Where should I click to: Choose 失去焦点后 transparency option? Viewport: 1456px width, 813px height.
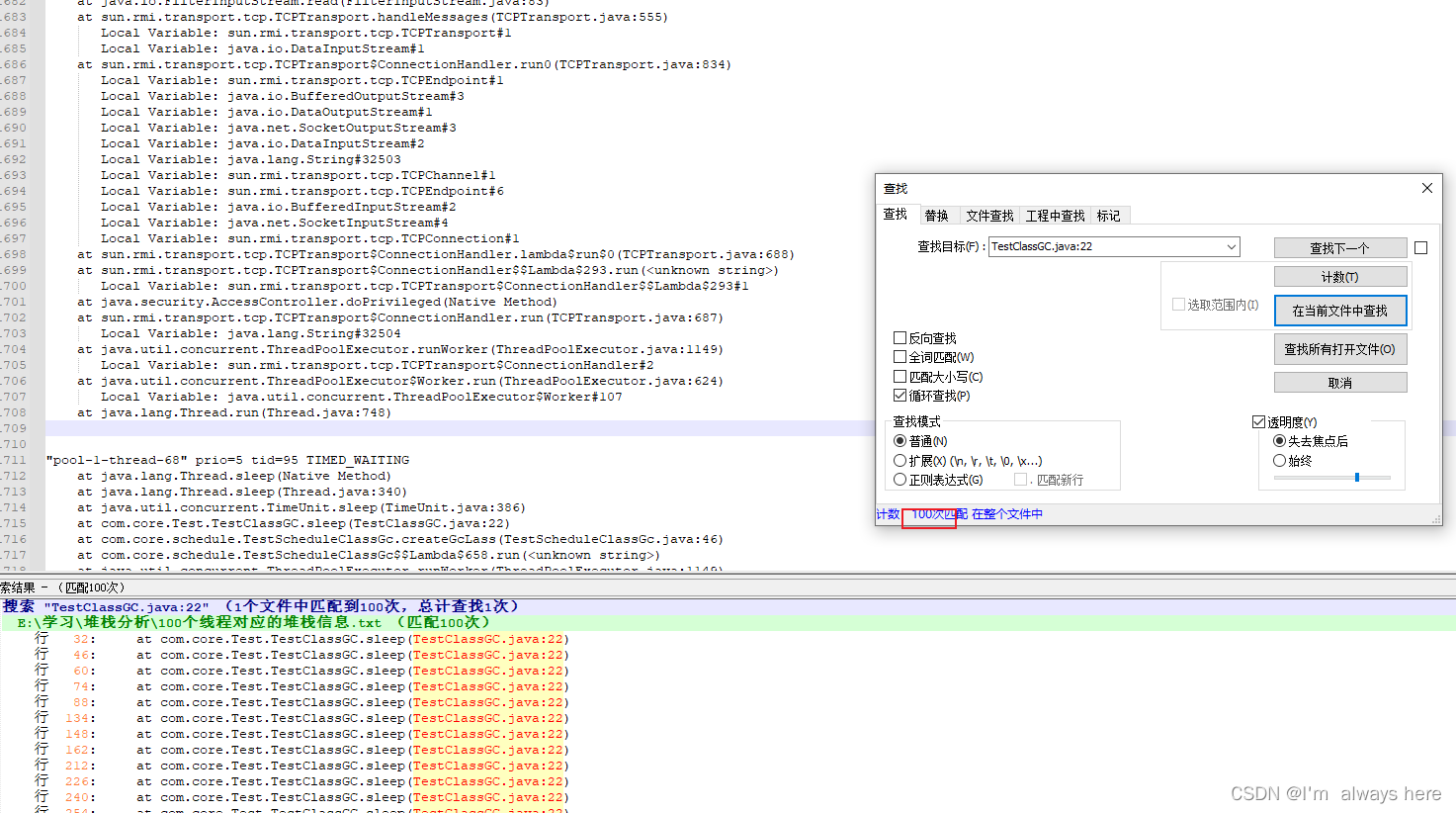coord(1279,441)
